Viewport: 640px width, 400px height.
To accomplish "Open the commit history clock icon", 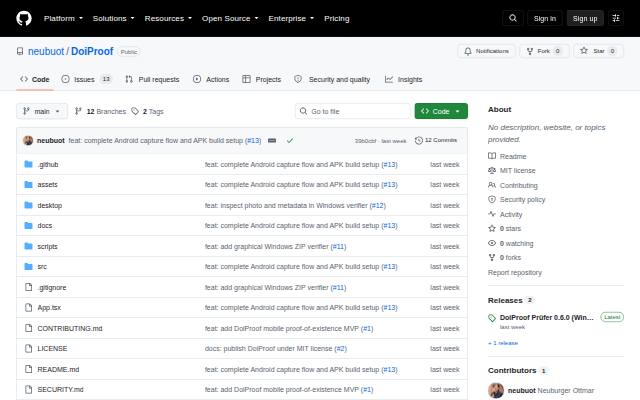I will coord(418,140).
